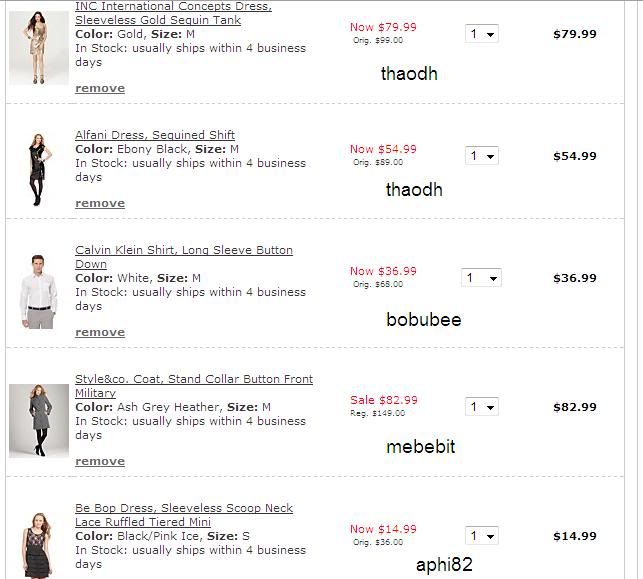Open quantity dropdown for INC gold dress

click(482, 34)
